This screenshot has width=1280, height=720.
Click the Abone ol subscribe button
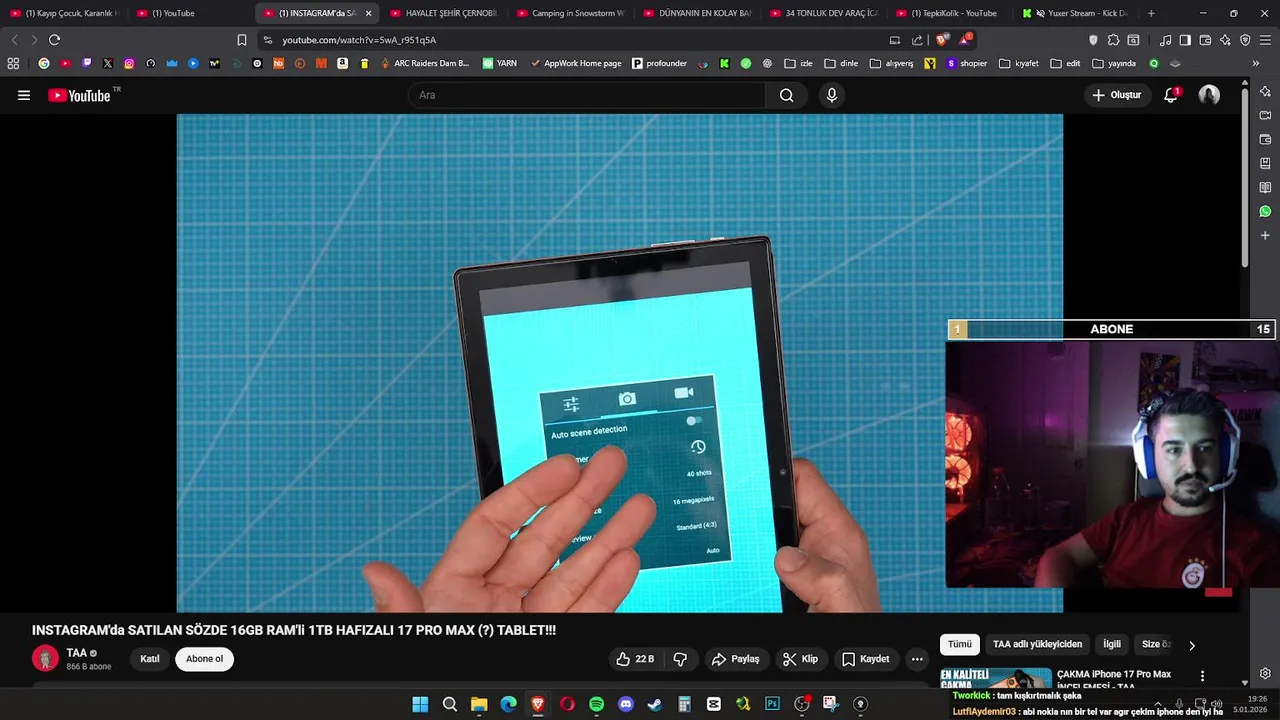coord(204,659)
